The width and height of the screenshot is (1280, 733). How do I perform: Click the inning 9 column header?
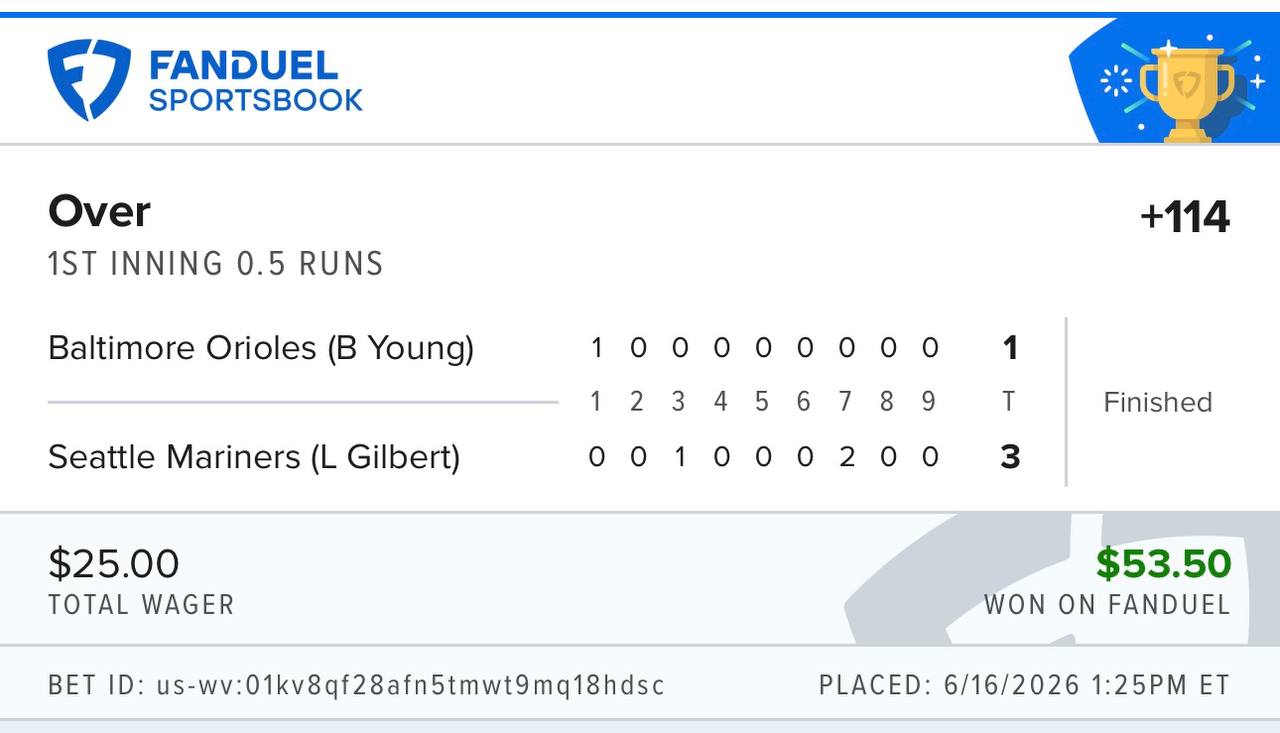(929, 401)
